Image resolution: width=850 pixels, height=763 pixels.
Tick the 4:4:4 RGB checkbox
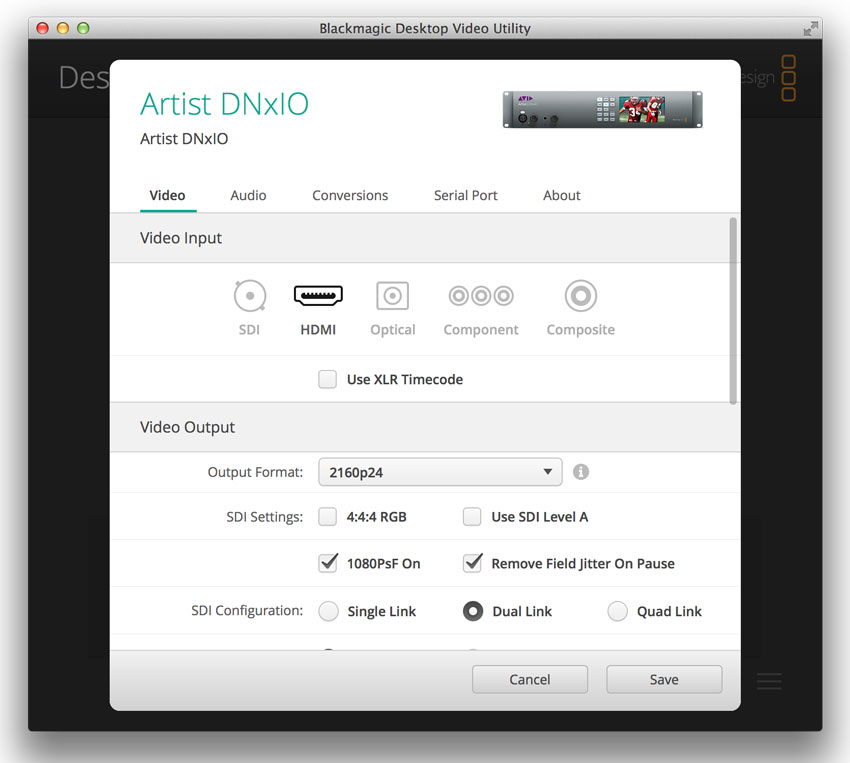tap(327, 517)
